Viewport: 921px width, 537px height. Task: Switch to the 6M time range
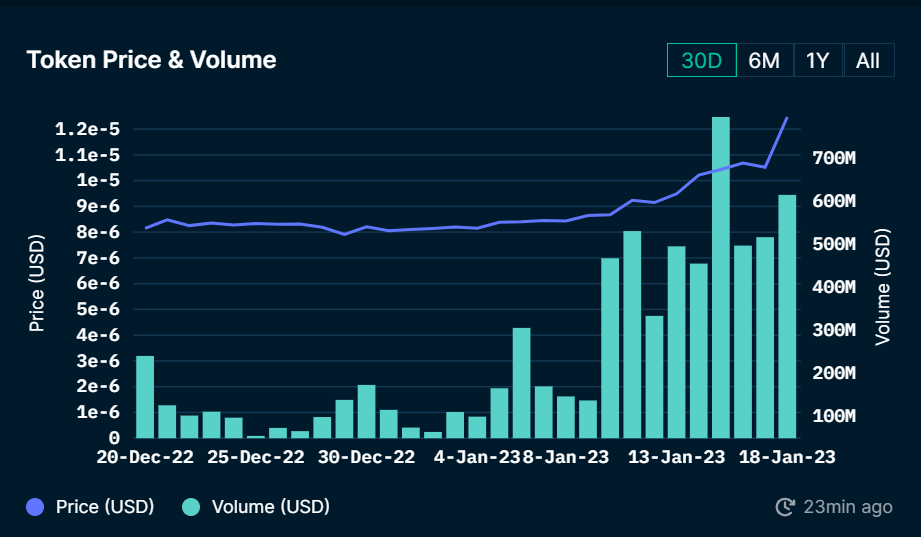click(764, 60)
